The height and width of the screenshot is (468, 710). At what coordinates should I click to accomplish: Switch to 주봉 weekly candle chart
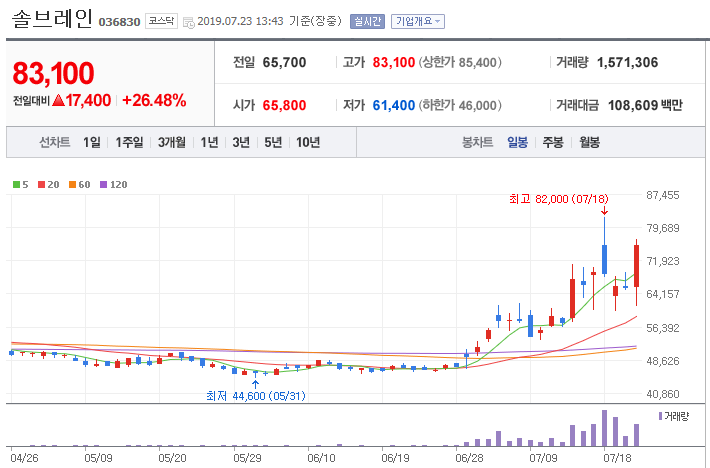click(x=553, y=143)
